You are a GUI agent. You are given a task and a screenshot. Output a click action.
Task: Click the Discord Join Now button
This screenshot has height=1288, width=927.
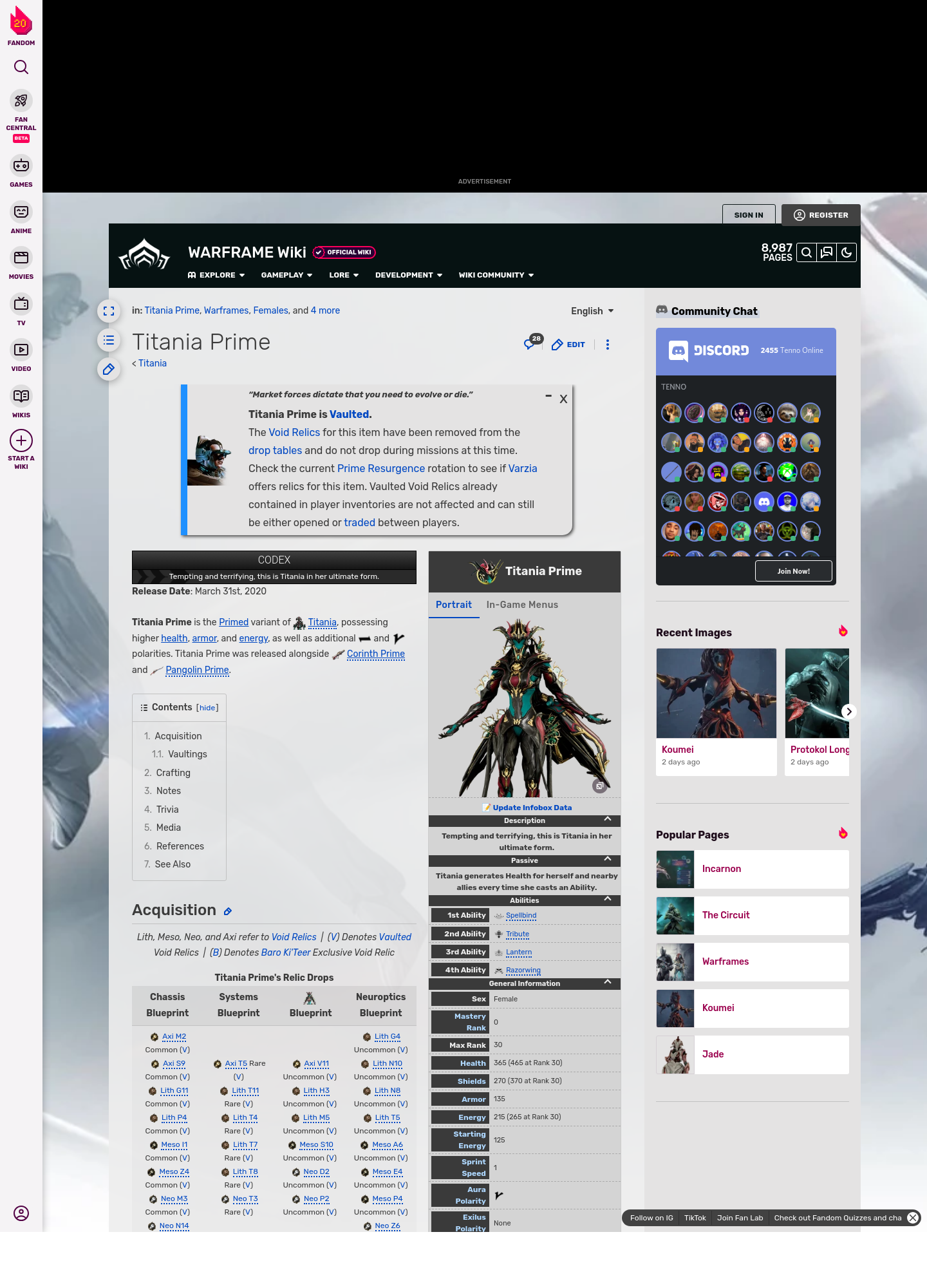tap(793, 571)
